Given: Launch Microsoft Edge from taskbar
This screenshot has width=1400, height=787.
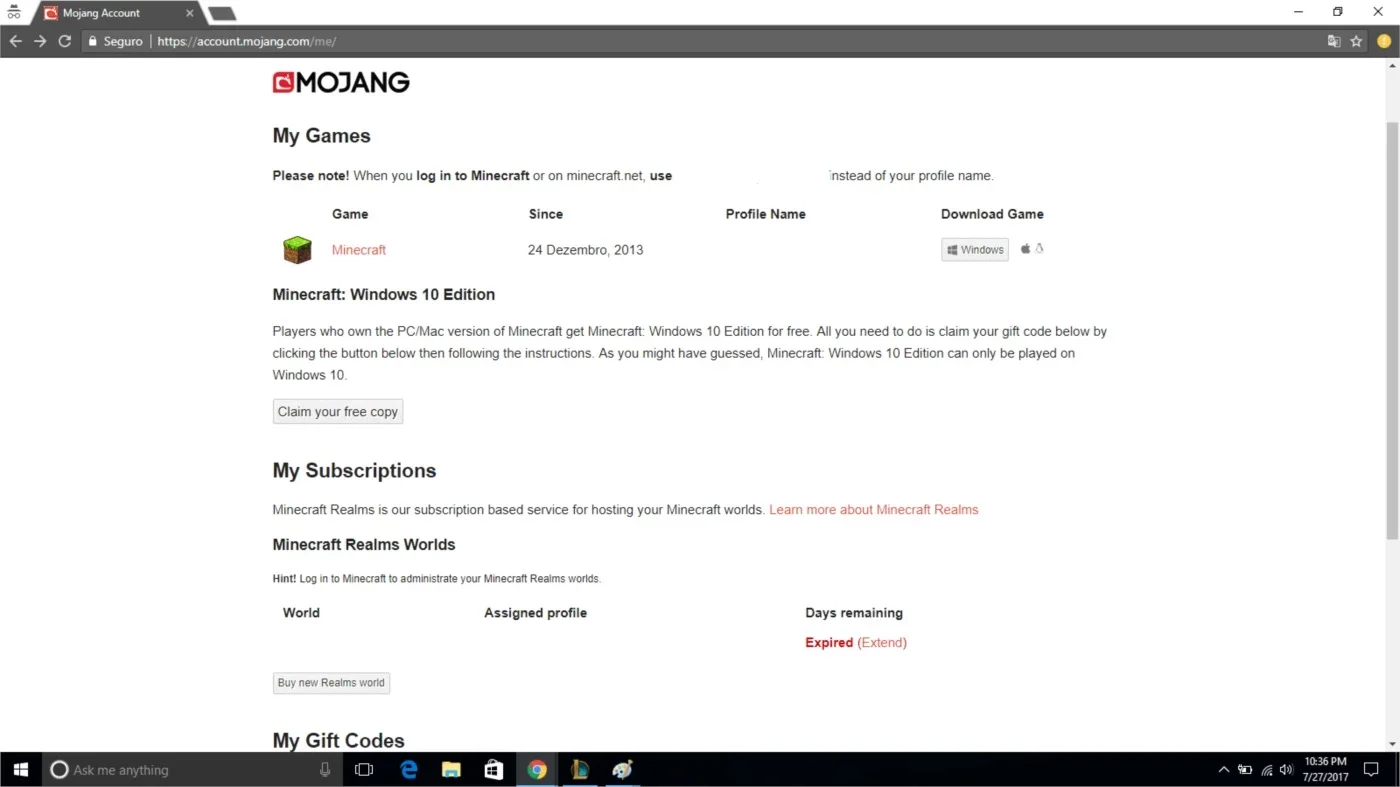Looking at the screenshot, I should tap(409, 770).
